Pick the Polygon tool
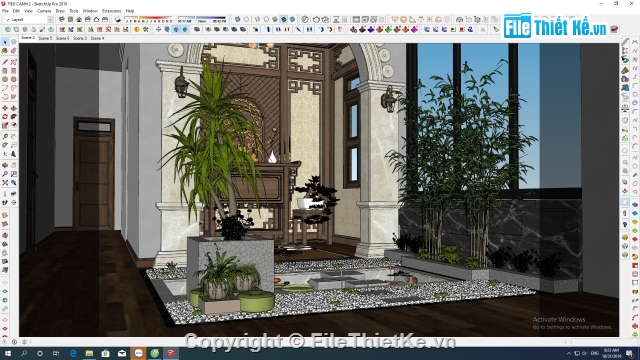640x360 pixels. (13, 79)
